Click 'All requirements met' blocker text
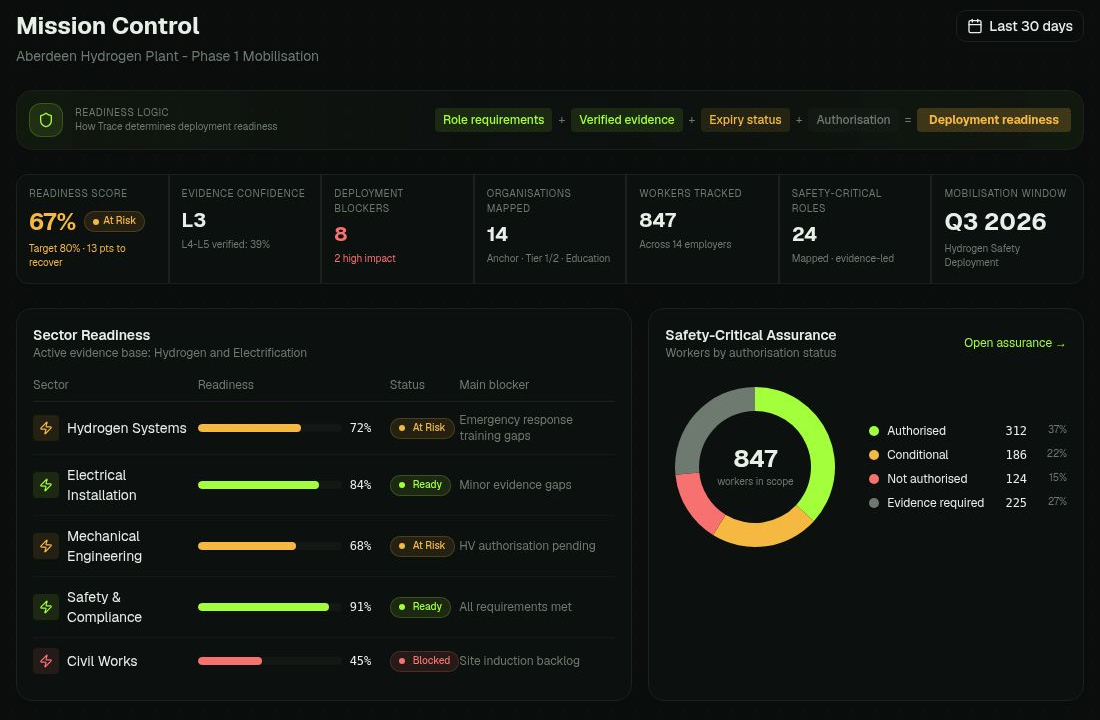This screenshot has height=720, width=1100. [515, 607]
